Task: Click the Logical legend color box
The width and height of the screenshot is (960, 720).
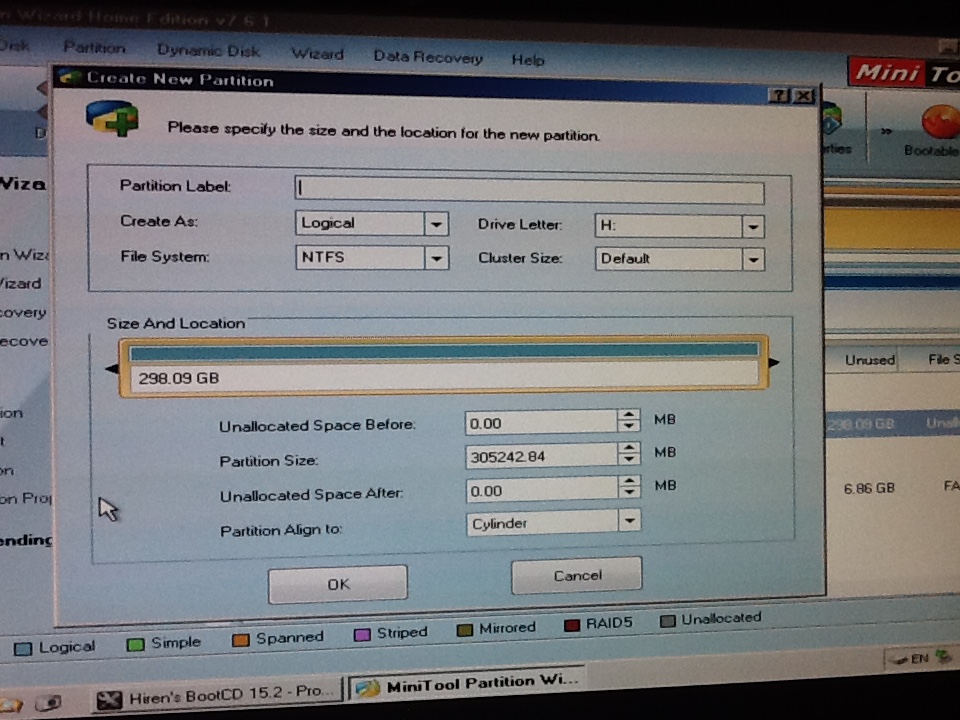Action: (23, 648)
